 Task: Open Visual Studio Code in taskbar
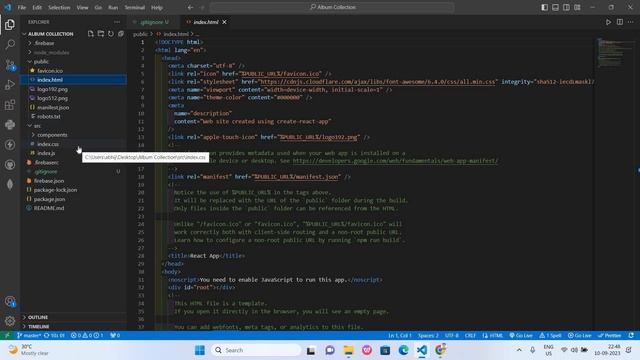click(x=422, y=350)
